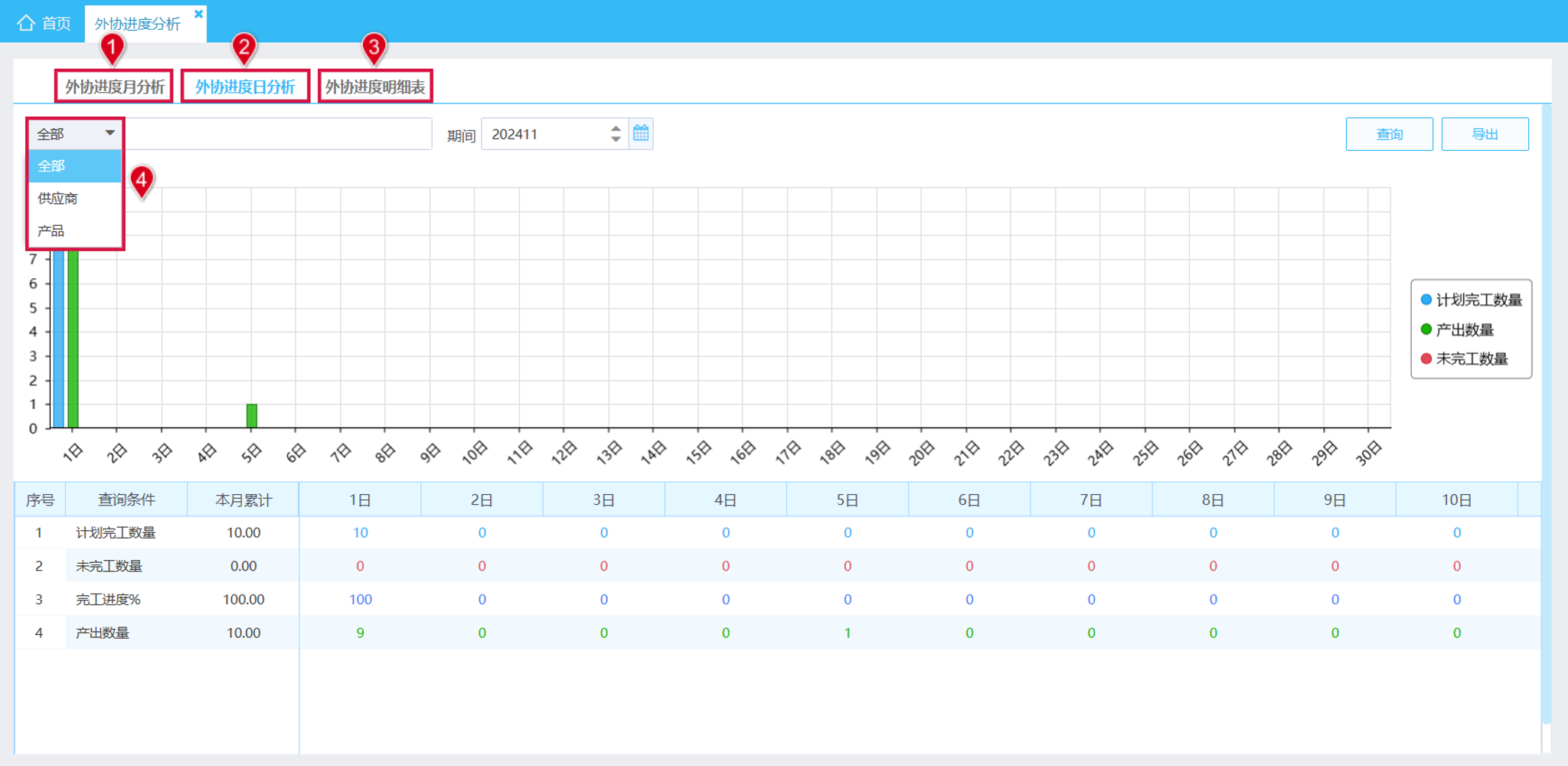Go to the 首页 home icon
The width and height of the screenshot is (1568, 766).
[x=27, y=23]
